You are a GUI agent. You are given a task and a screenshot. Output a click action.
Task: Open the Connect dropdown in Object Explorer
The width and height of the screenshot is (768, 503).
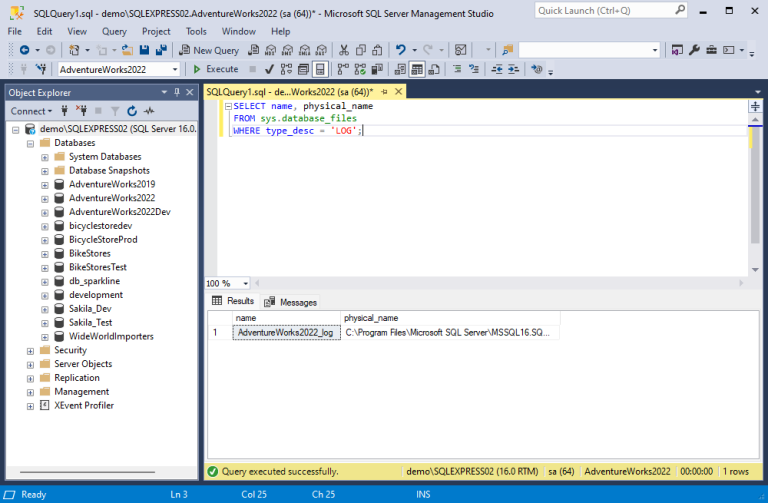point(31,111)
